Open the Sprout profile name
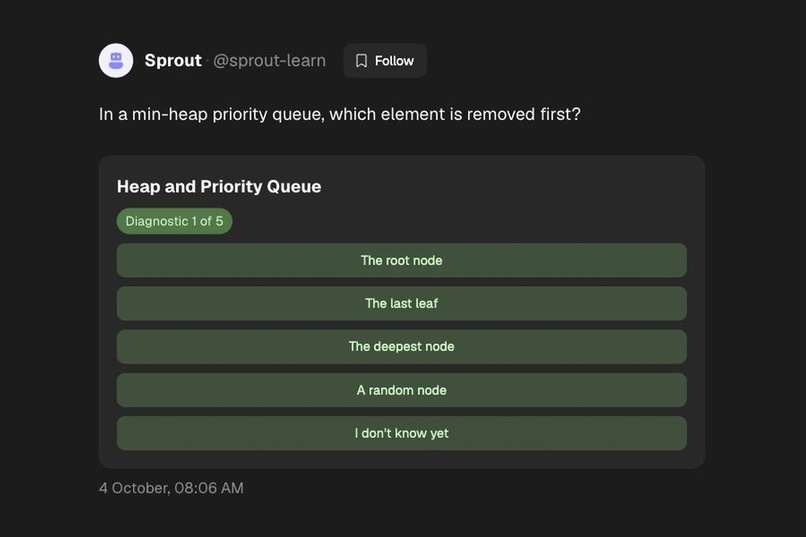 tap(173, 61)
